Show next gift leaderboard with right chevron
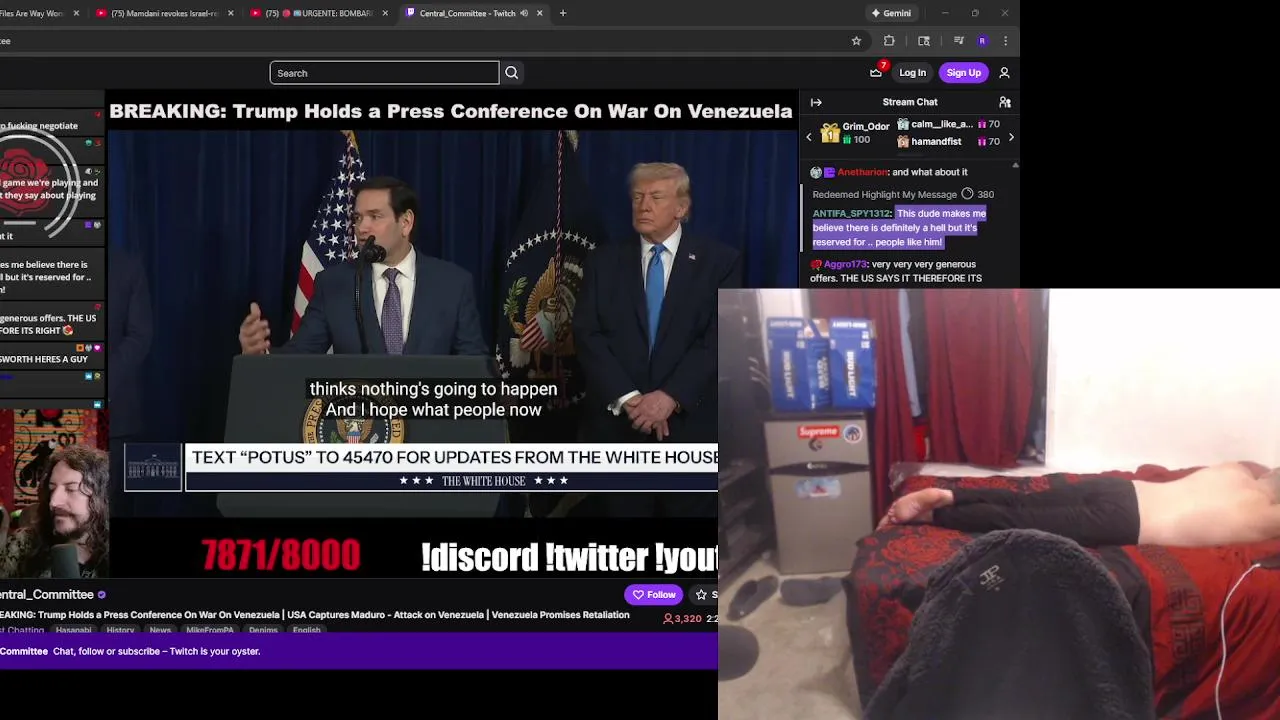Image resolution: width=1280 pixels, height=720 pixels. point(1011,137)
